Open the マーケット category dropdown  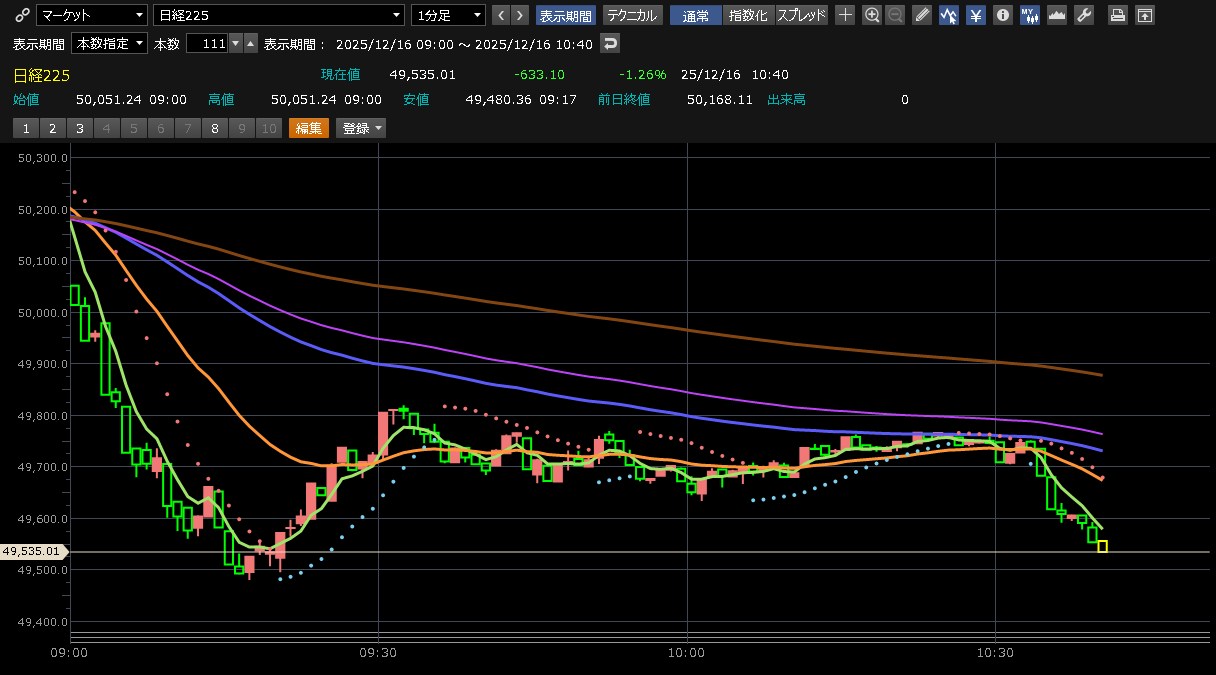pyautogui.click(x=91, y=15)
